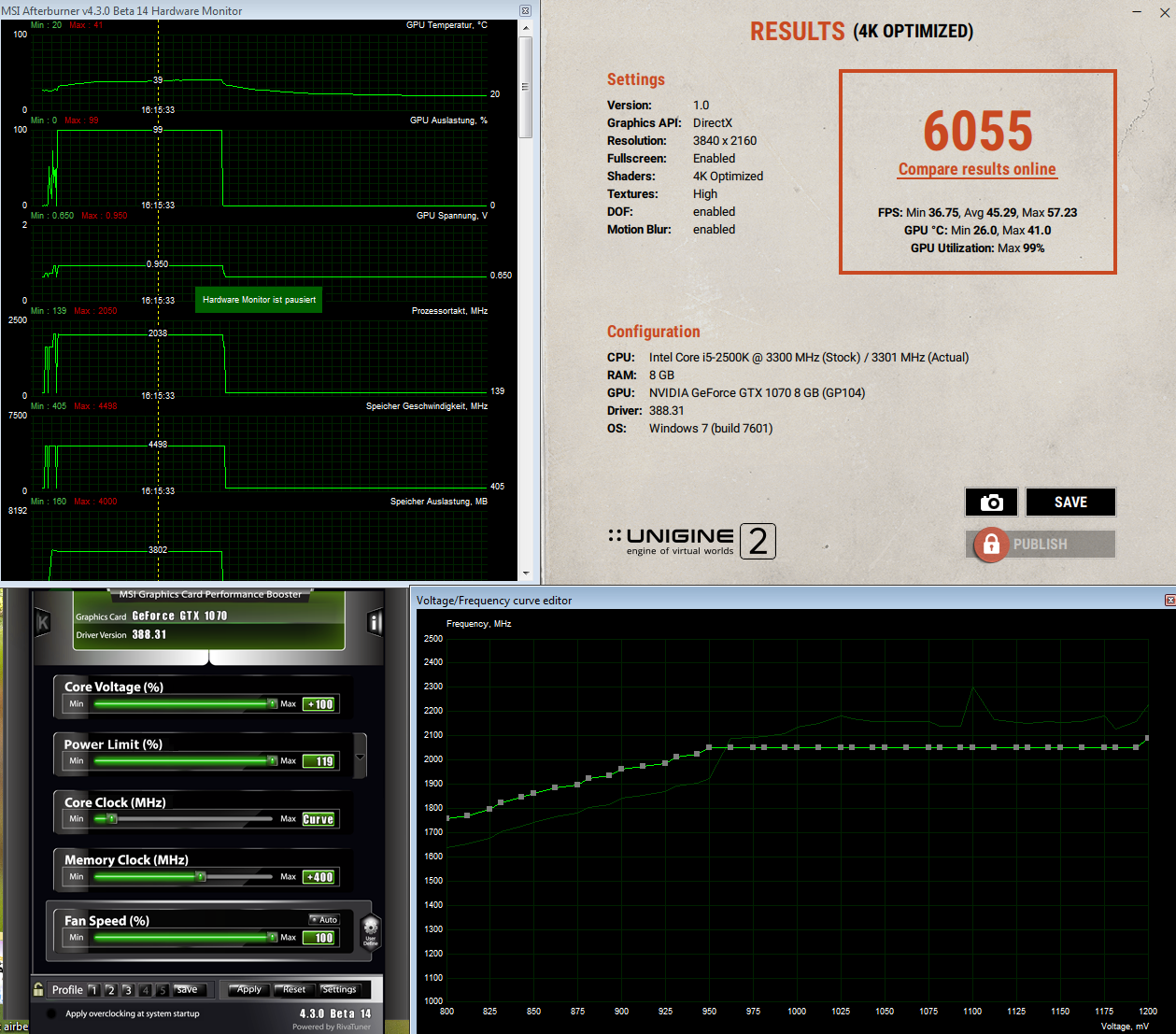The height and width of the screenshot is (1034, 1176).
Task: Select profile slot 3
Action: click(x=128, y=990)
